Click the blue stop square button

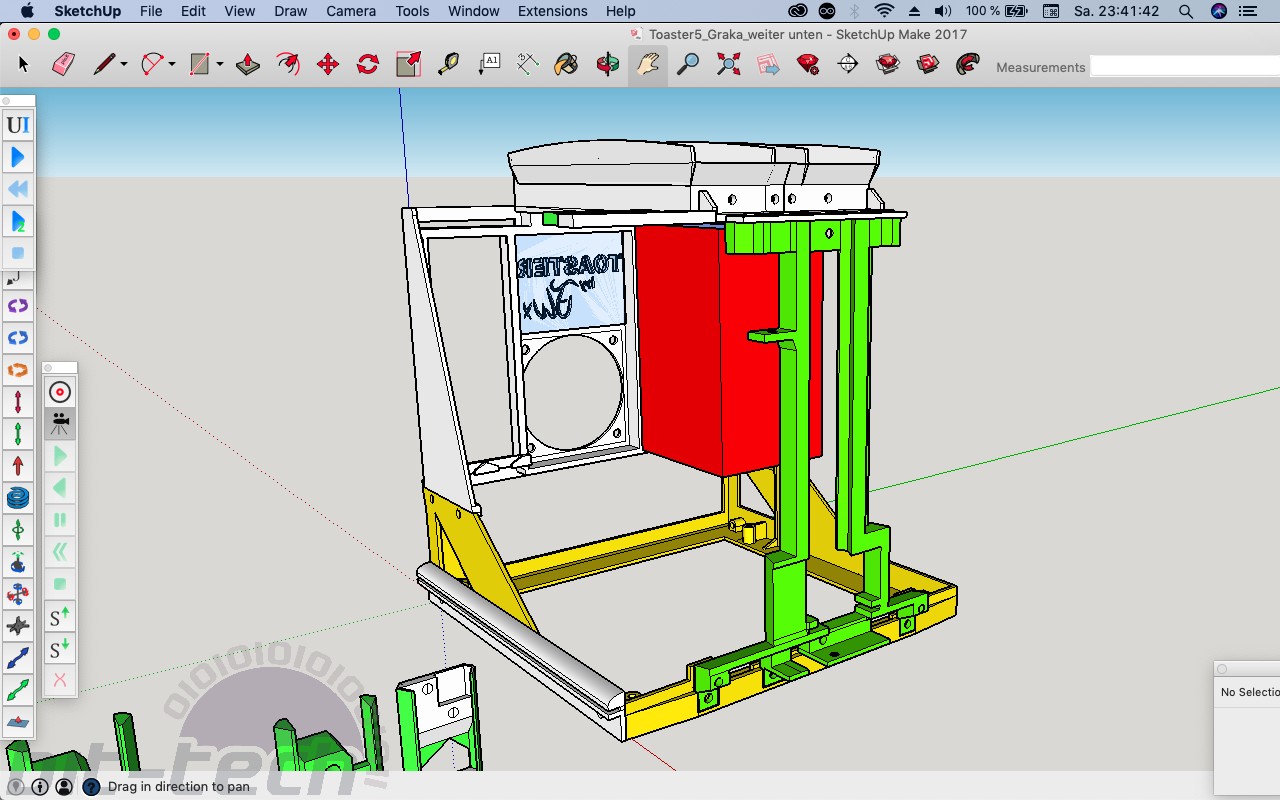18,253
